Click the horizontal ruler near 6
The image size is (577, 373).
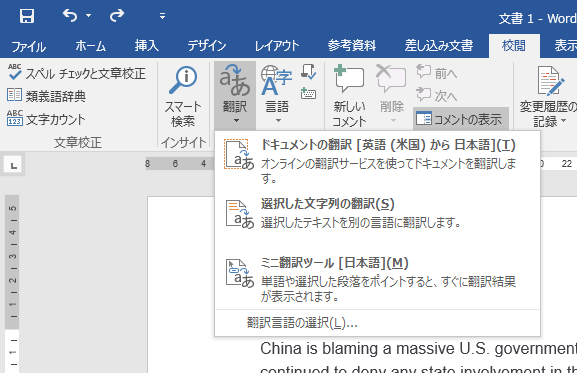(x=175, y=164)
